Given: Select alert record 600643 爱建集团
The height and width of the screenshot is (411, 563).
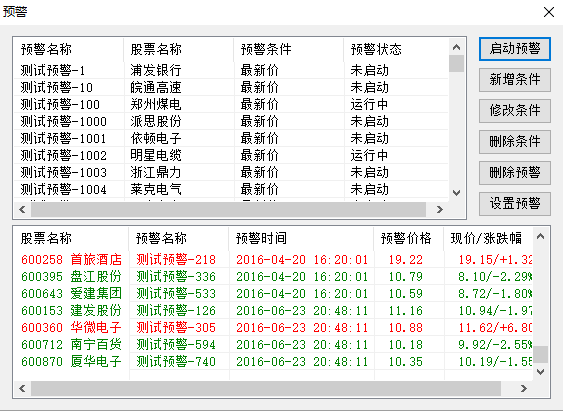Looking at the screenshot, I should coord(273,293).
